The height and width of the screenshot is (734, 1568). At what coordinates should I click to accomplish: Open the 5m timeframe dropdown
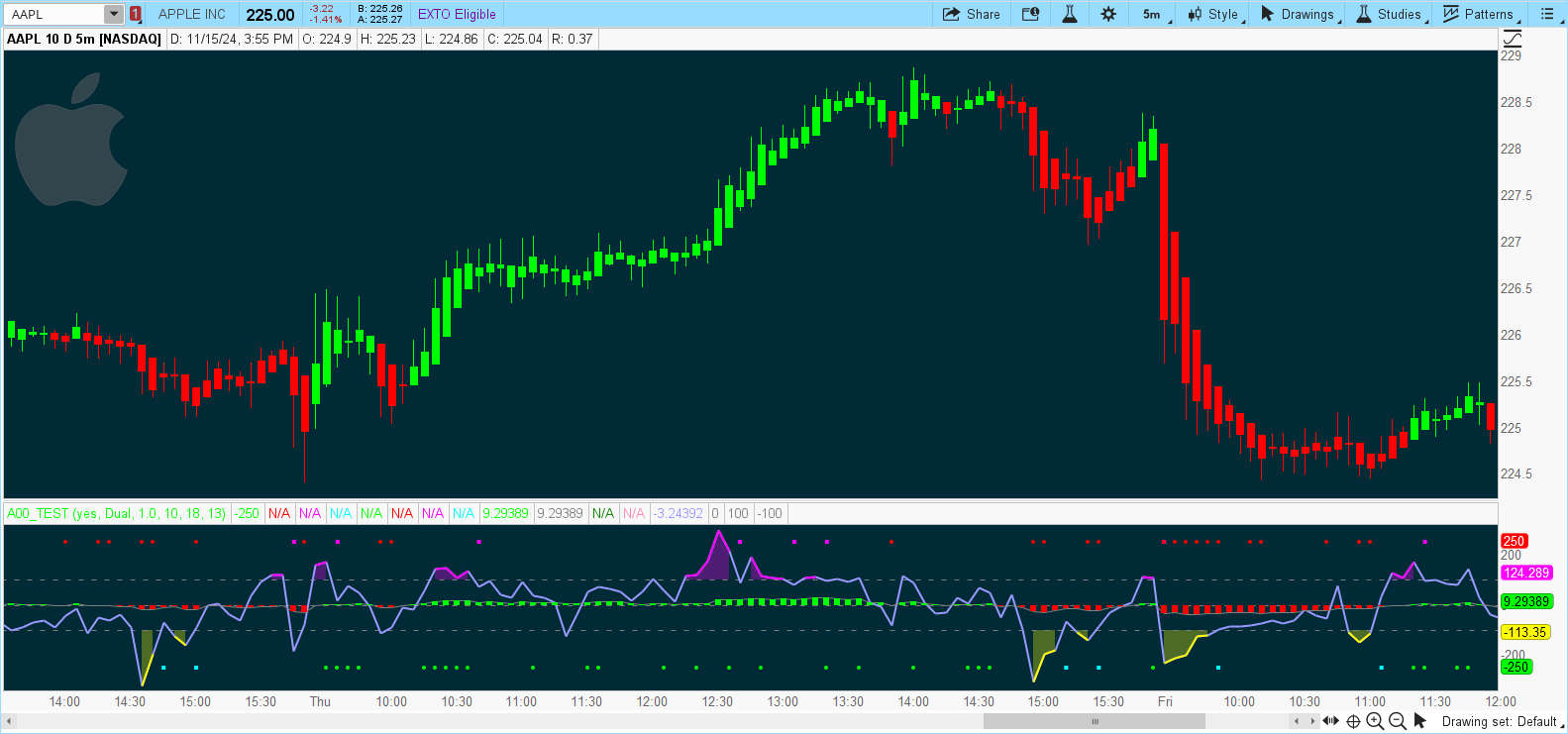(1155, 14)
